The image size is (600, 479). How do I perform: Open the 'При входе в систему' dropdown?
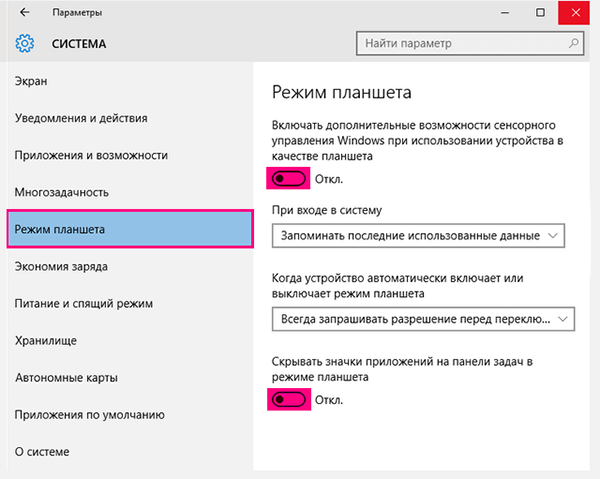coord(418,235)
